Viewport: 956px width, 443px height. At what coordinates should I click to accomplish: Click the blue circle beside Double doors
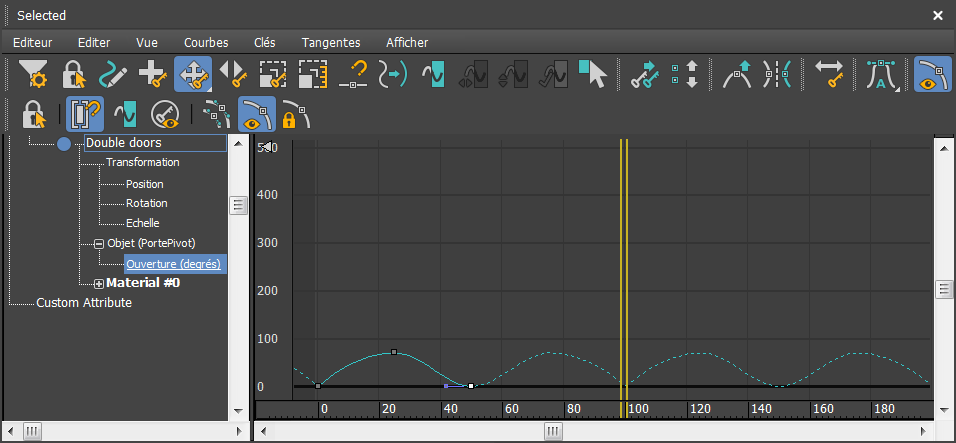click(x=64, y=144)
